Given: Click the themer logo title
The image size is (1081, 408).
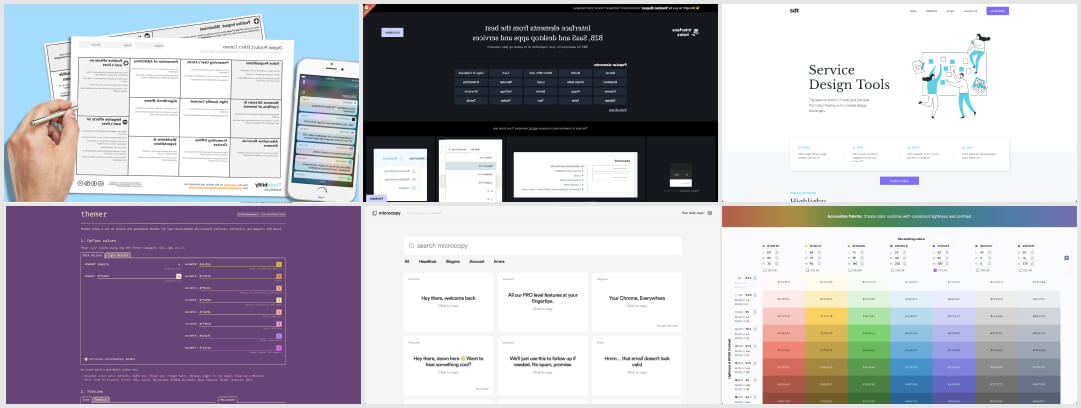Looking at the screenshot, I should click(x=95, y=215).
